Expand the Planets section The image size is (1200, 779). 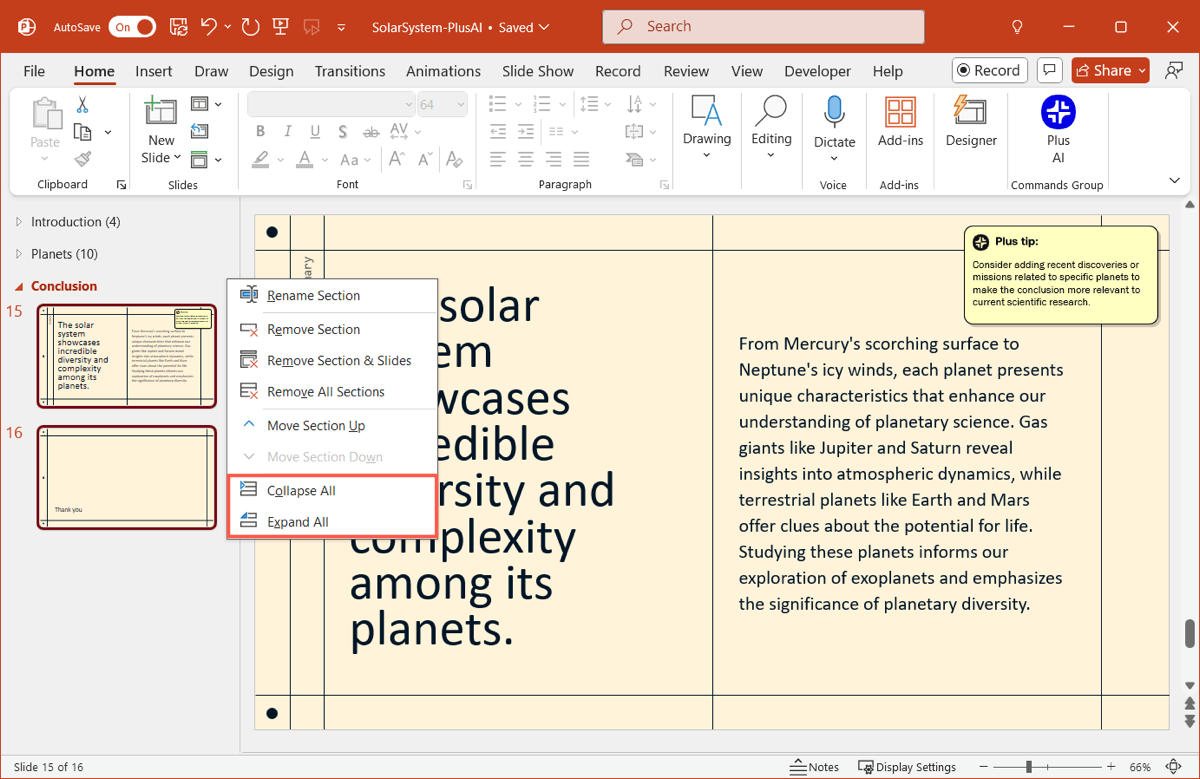pyautogui.click(x=19, y=254)
